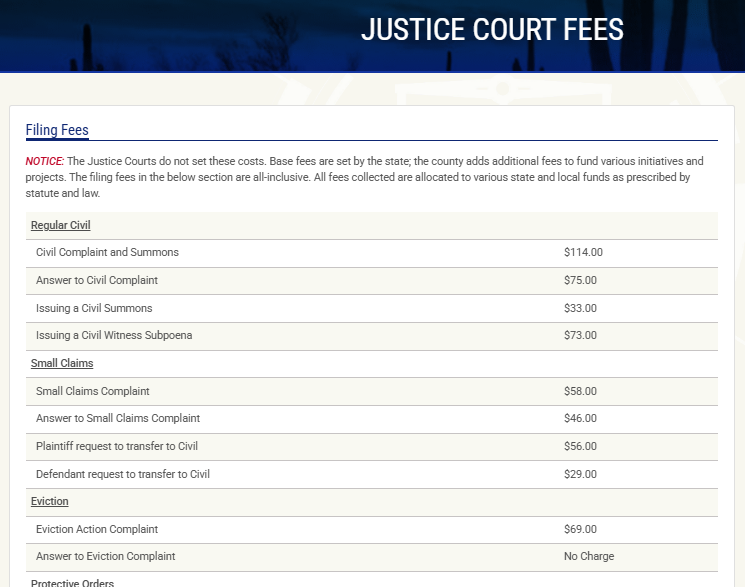Click the Justice Court Fees page title

click(492, 30)
